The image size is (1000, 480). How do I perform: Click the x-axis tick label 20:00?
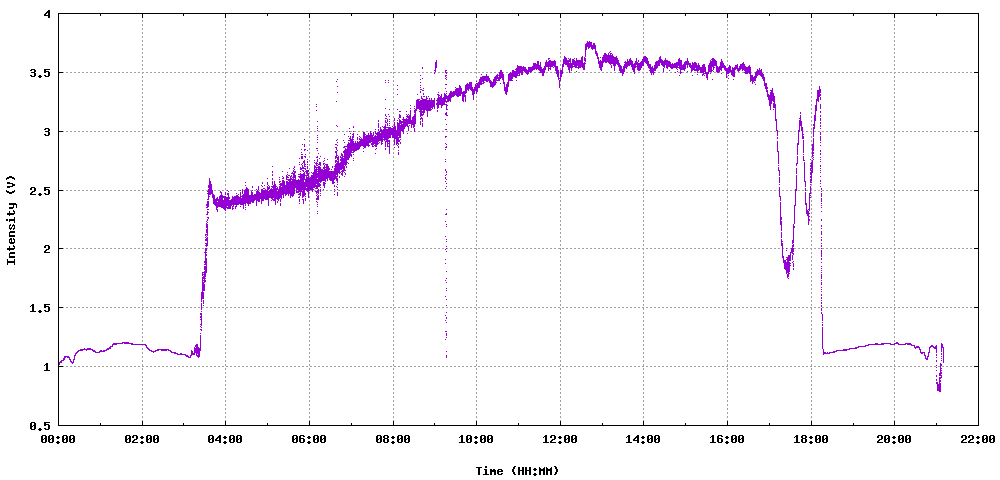point(894,440)
